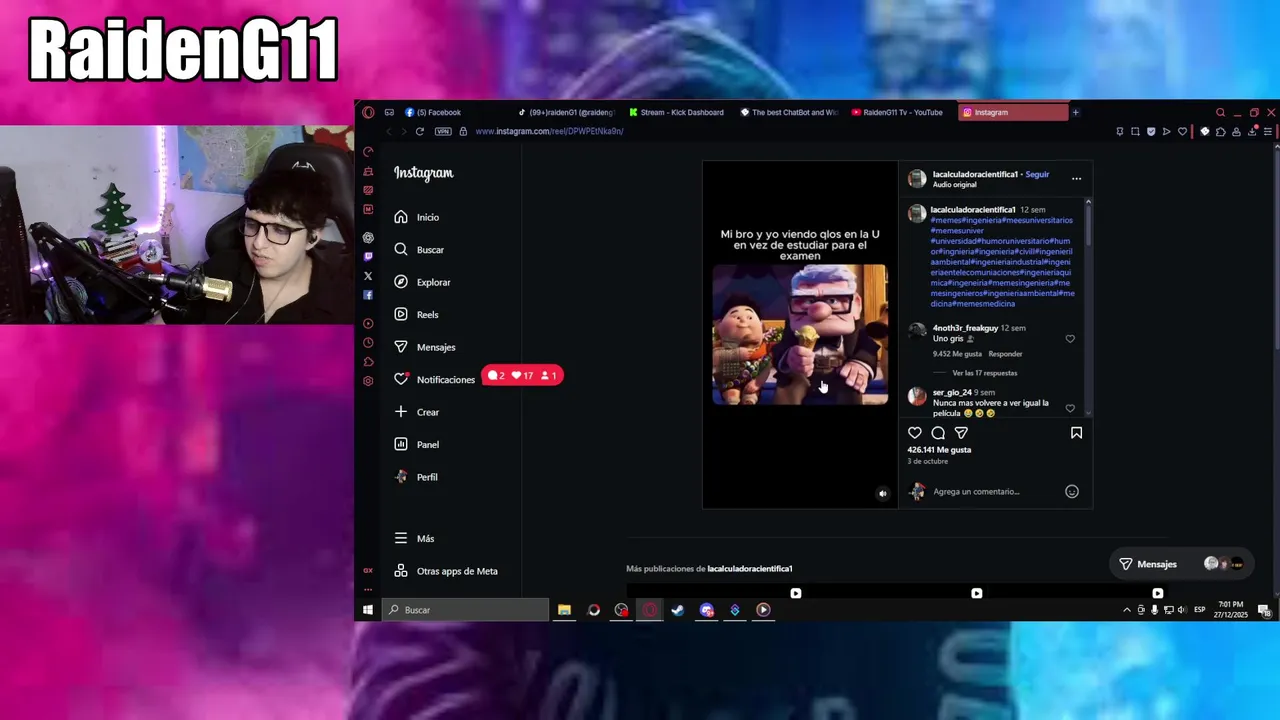Toggle the VPN badge in address bar
Viewport: 1280px width, 720px height.
443,132
